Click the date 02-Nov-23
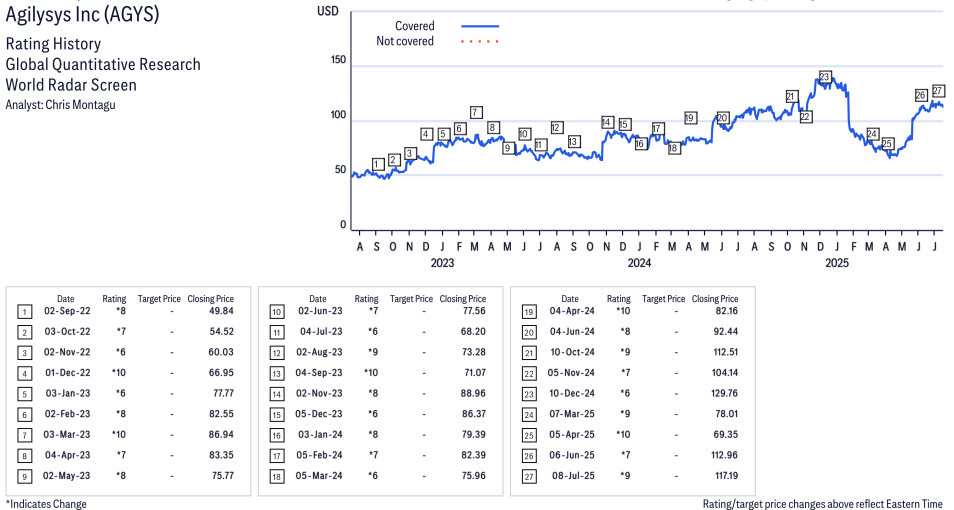 pyautogui.click(x=319, y=393)
